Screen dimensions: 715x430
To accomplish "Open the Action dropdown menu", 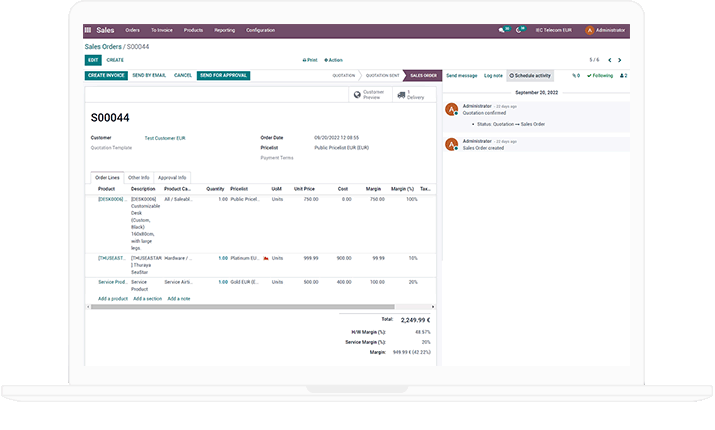I will 334,60.
